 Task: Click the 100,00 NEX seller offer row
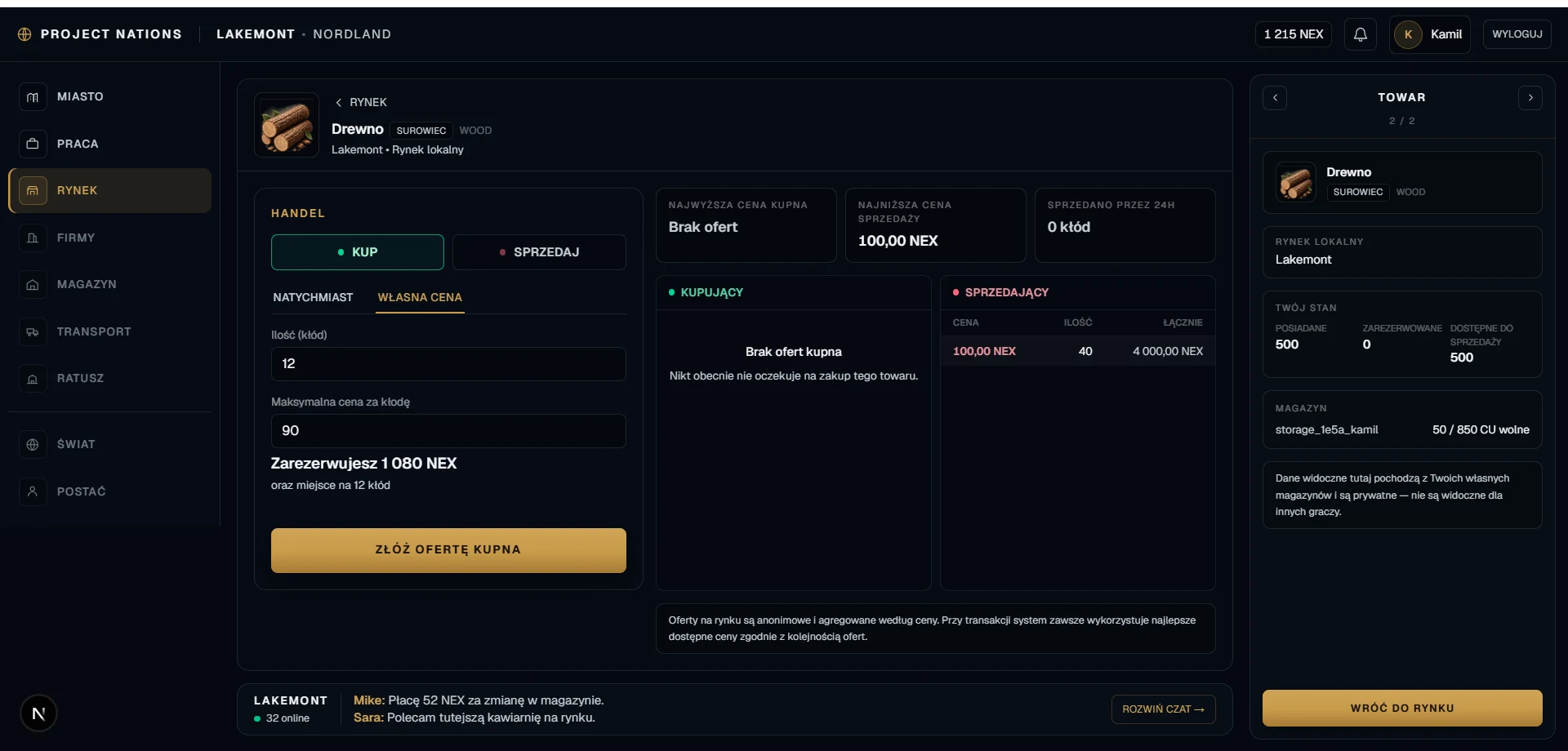[1077, 352]
